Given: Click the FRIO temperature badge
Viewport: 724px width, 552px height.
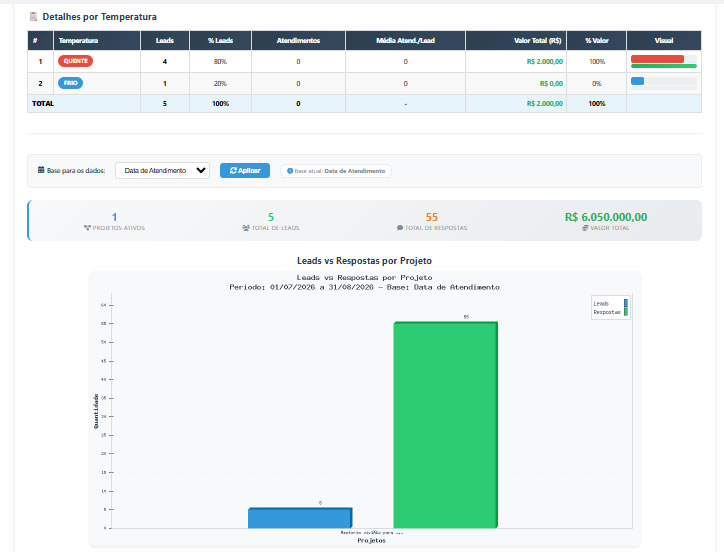Looking at the screenshot, I should [70, 83].
